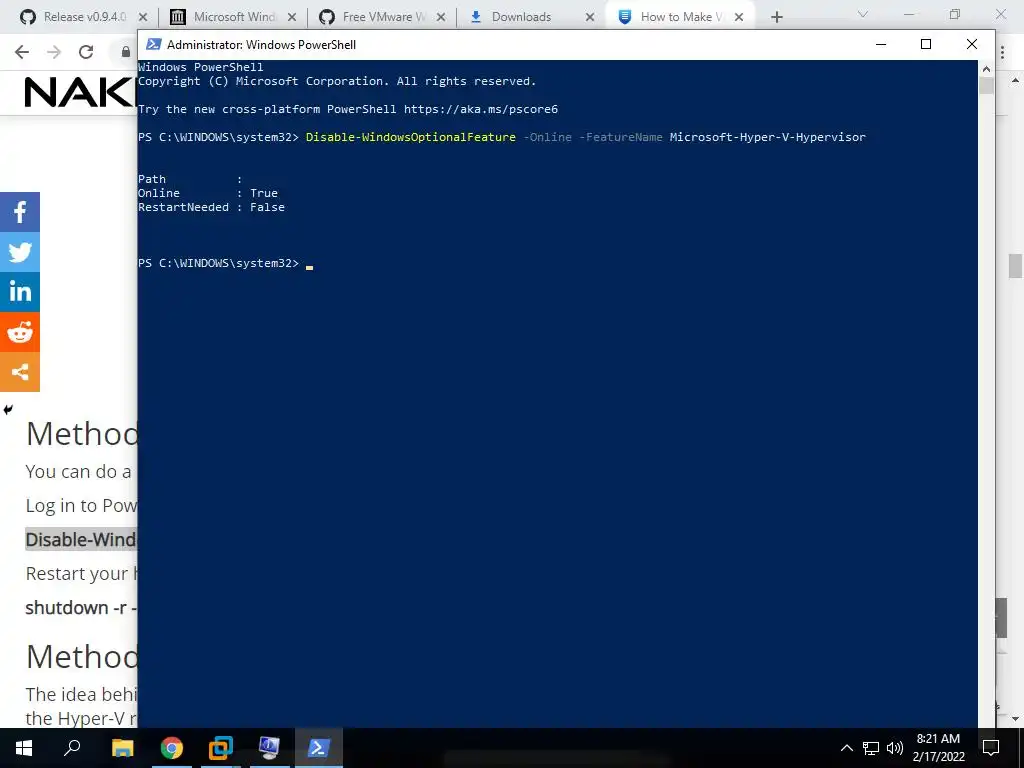This screenshot has width=1024, height=768.
Task: Reload the current web page
Action: coord(86,52)
